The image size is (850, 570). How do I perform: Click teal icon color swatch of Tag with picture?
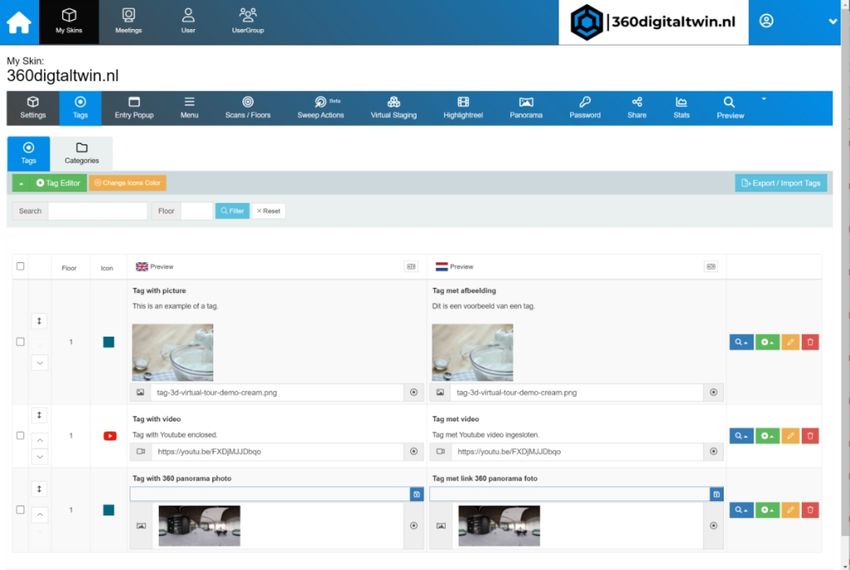point(108,342)
